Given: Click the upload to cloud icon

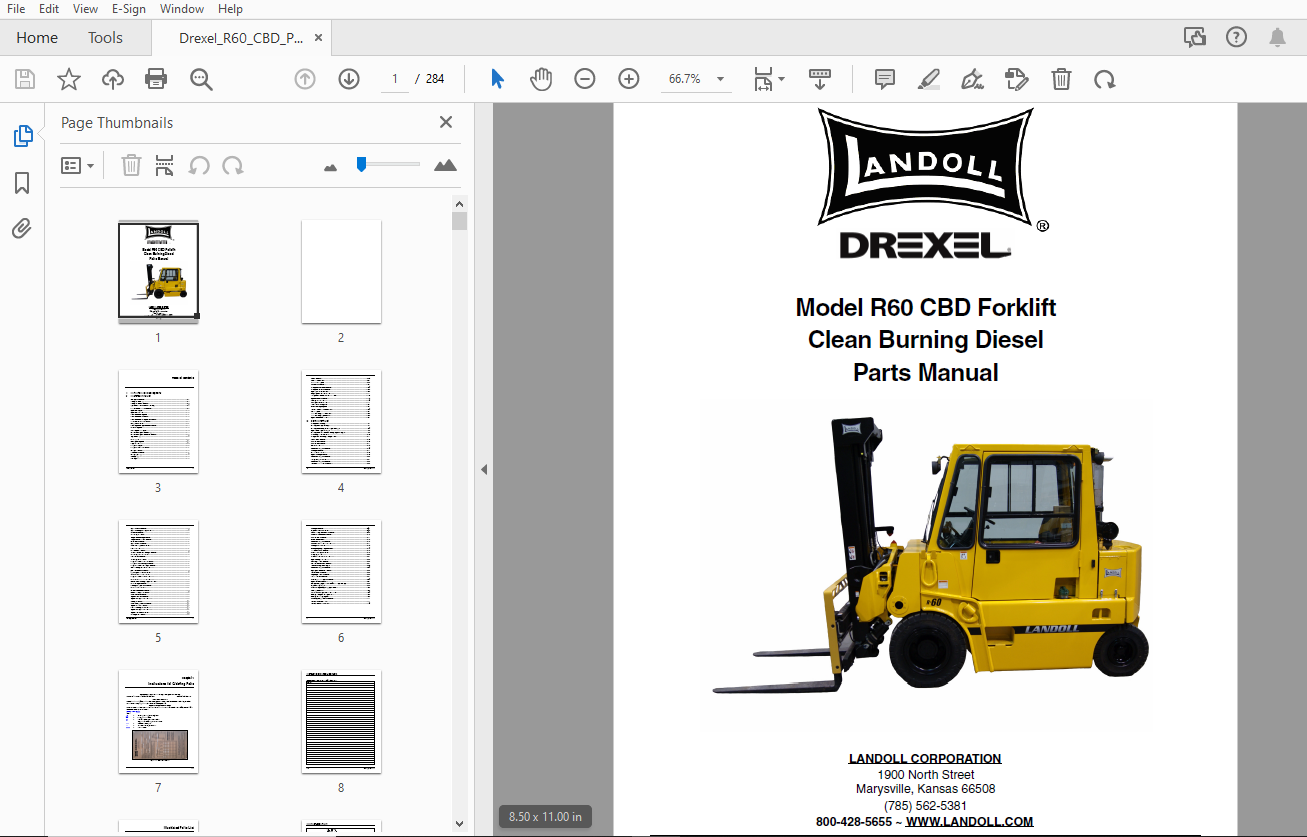Looking at the screenshot, I should (x=113, y=79).
